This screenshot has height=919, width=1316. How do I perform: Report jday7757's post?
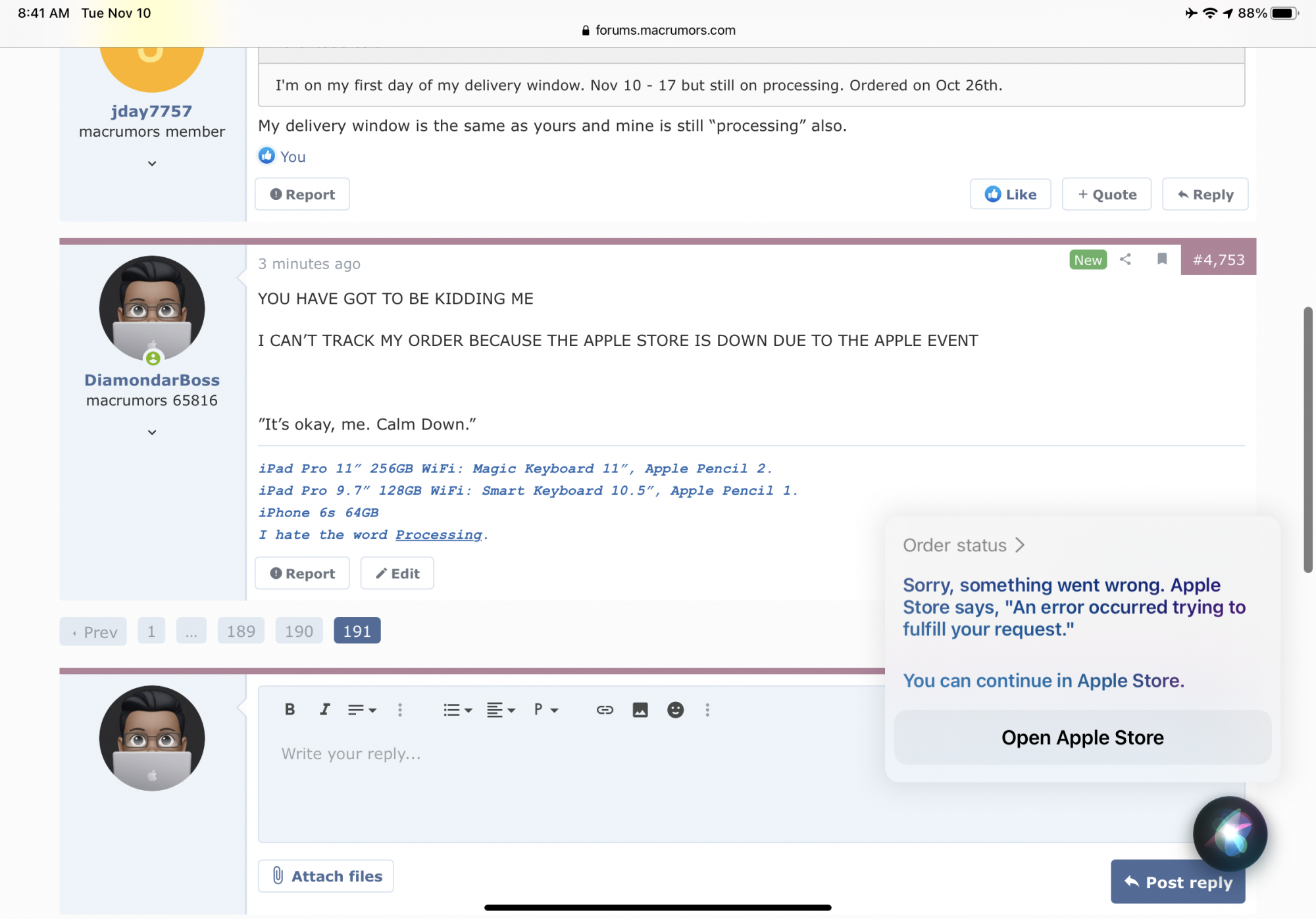coord(302,194)
